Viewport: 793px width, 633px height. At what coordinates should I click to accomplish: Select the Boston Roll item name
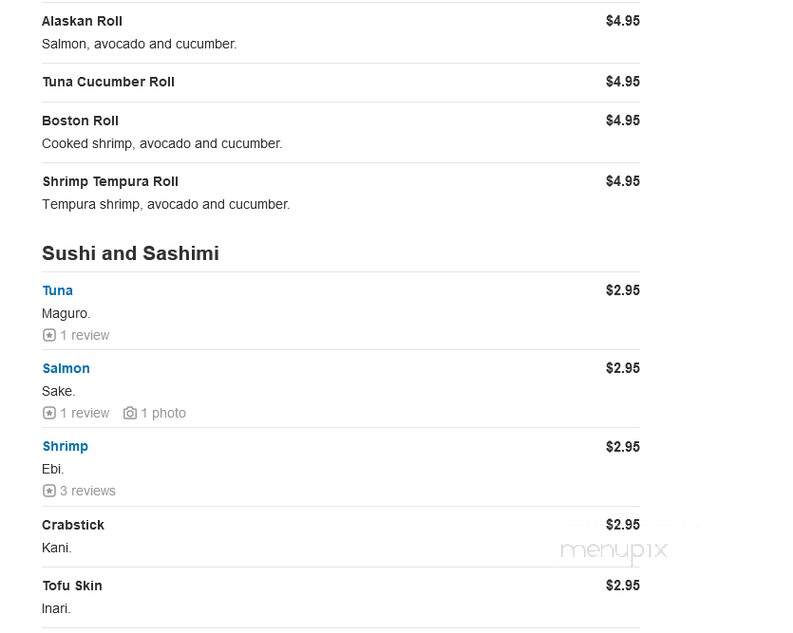80,121
